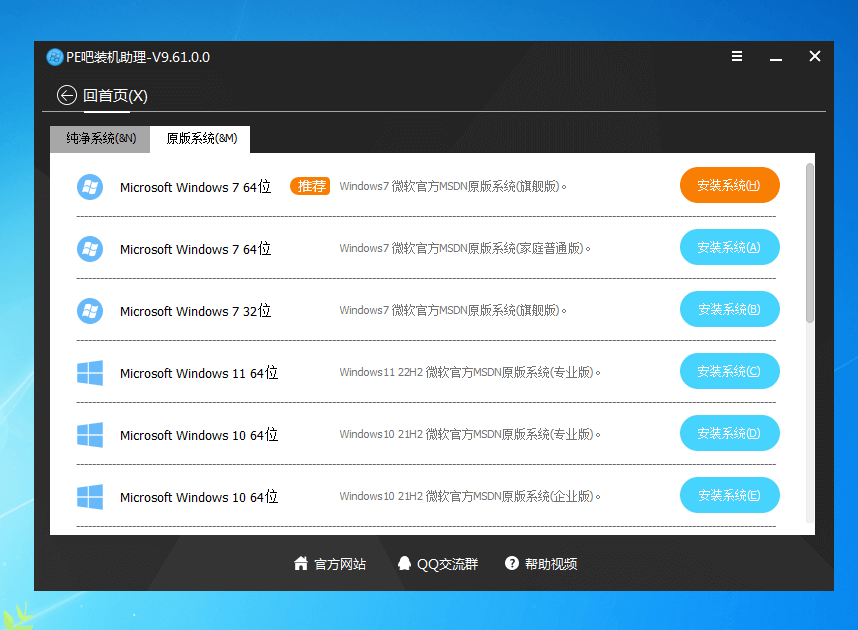Image resolution: width=858 pixels, height=630 pixels.
Task: Open the hamburger menu icon in title bar
Action: pos(737,56)
